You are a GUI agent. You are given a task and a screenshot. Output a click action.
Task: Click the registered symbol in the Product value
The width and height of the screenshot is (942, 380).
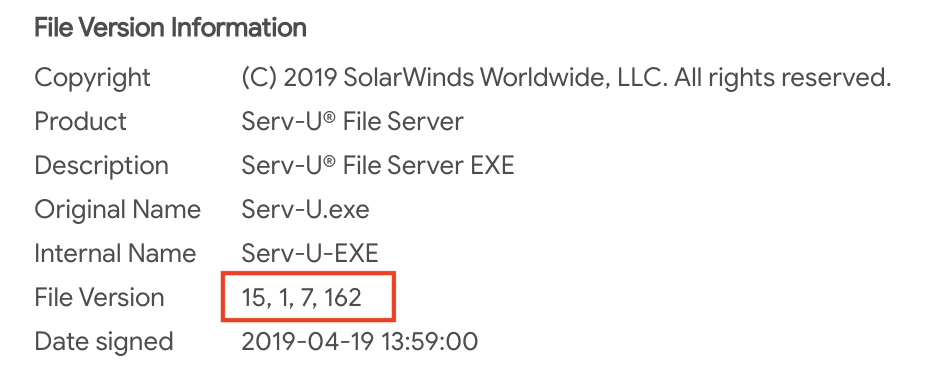[329, 118]
